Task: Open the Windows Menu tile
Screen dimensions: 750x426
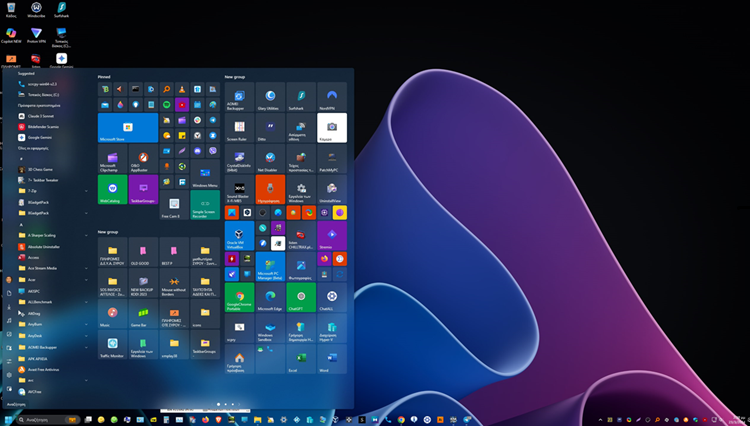Action: [x=205, y=174]
